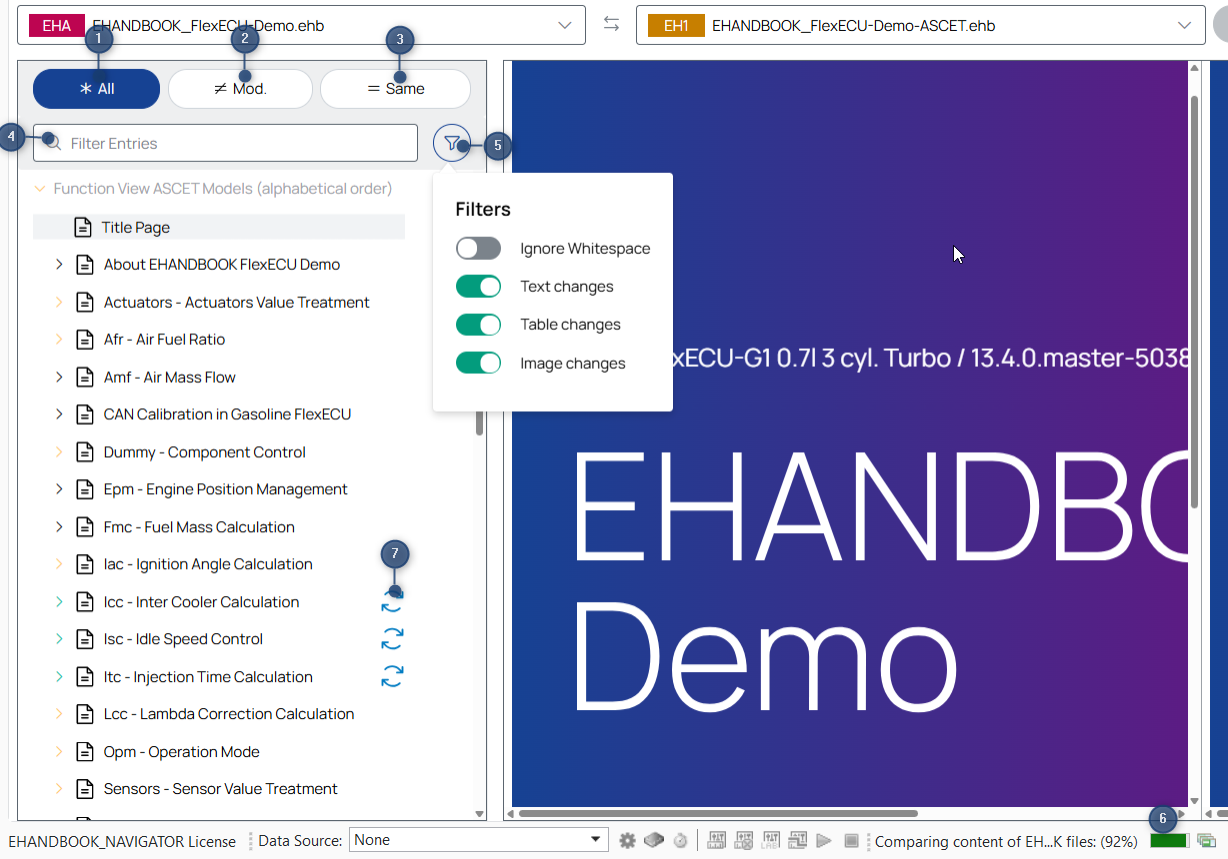Open the EH1 file dropdown

[1184, 26]
